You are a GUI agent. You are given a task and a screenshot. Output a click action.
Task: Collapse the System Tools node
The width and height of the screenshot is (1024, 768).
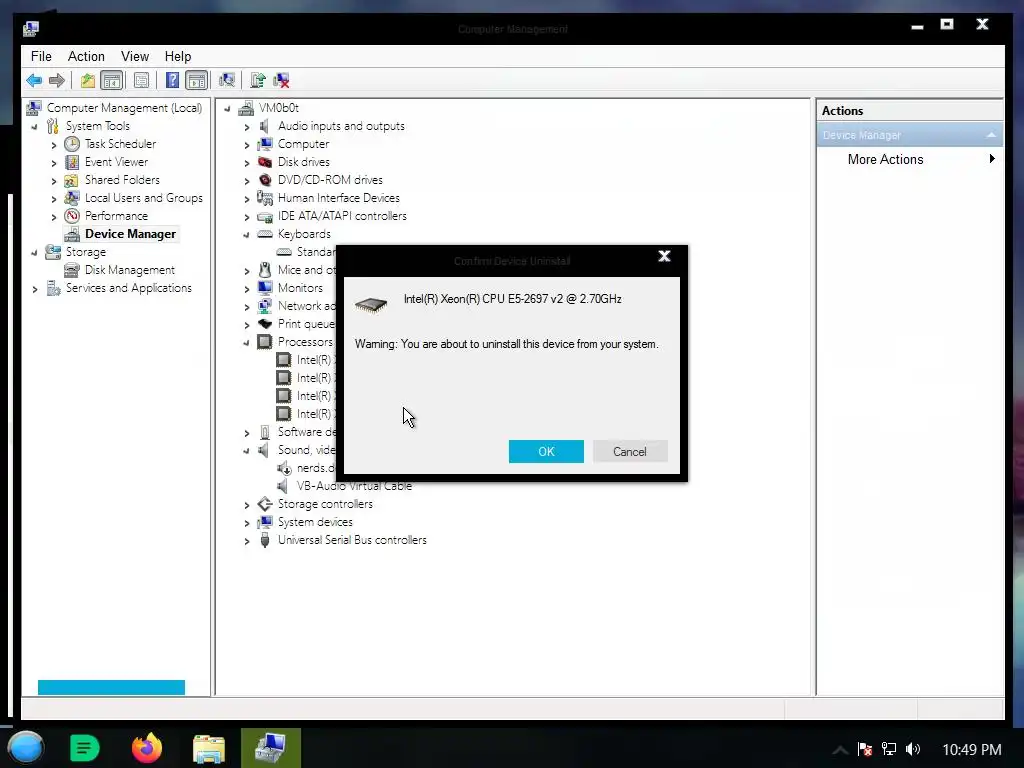coord(35,127)
